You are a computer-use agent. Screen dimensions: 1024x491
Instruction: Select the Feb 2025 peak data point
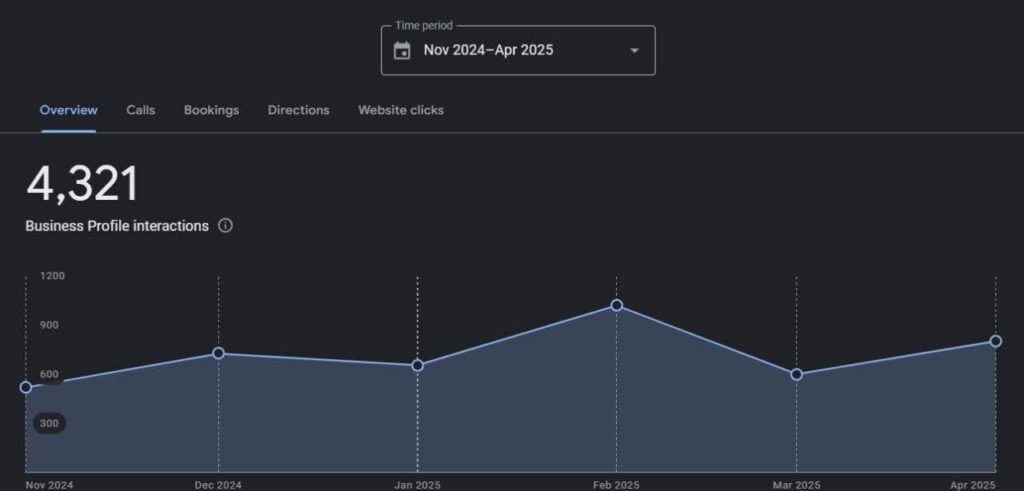coord(616,305)
